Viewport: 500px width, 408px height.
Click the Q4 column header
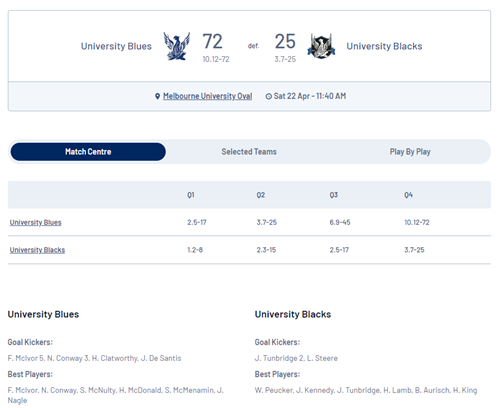point(408,195)
